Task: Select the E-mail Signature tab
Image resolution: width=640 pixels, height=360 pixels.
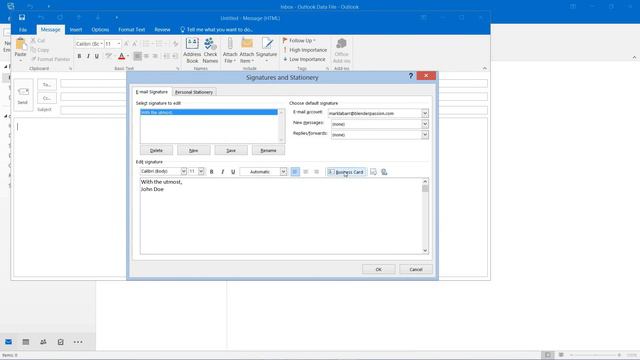Action: [x=151, y=92]
